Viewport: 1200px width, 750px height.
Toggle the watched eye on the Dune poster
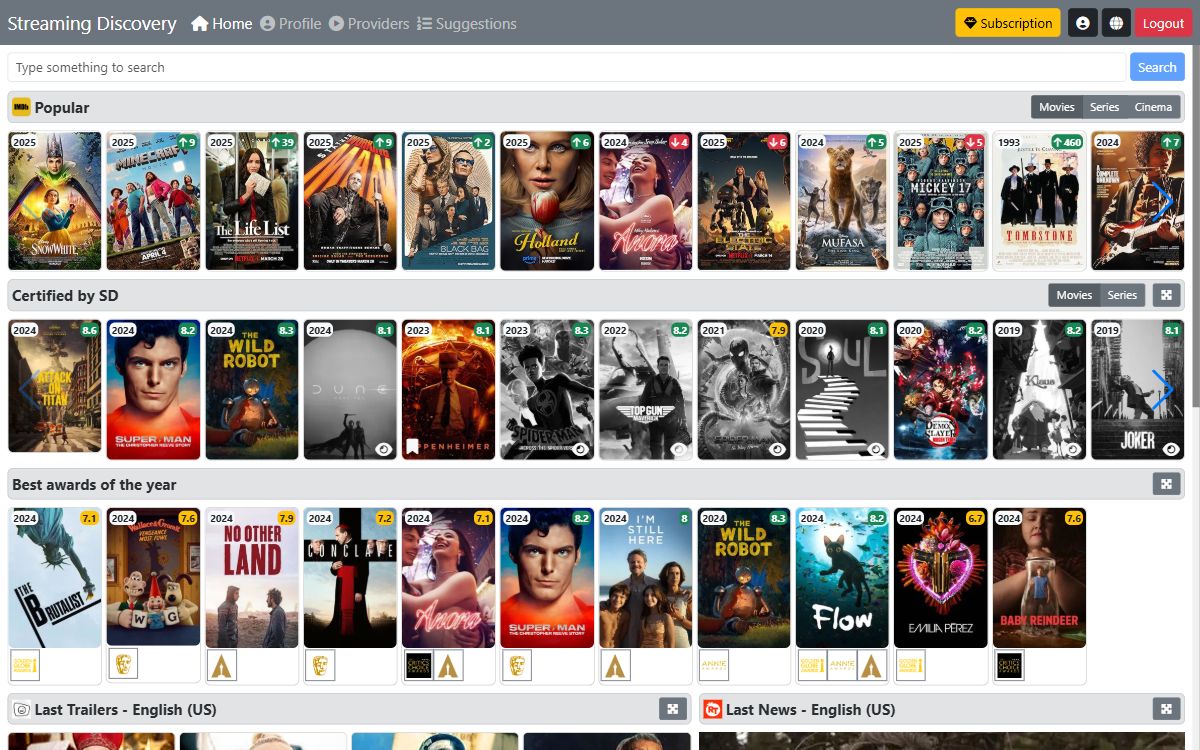coord(382,448)
